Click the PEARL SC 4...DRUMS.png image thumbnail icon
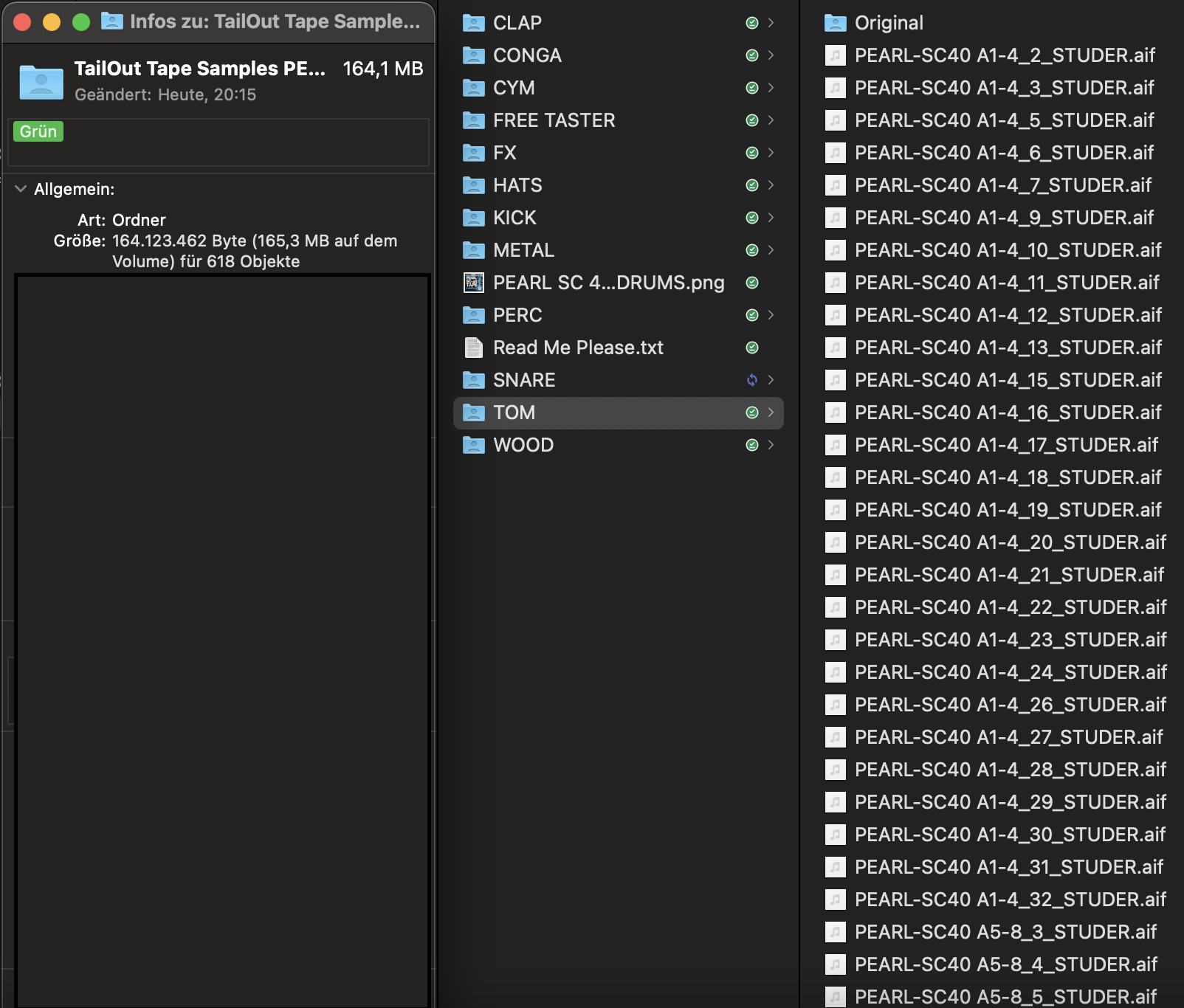Viewport: 1184px width, 1008px height. (x=473, y=283)
